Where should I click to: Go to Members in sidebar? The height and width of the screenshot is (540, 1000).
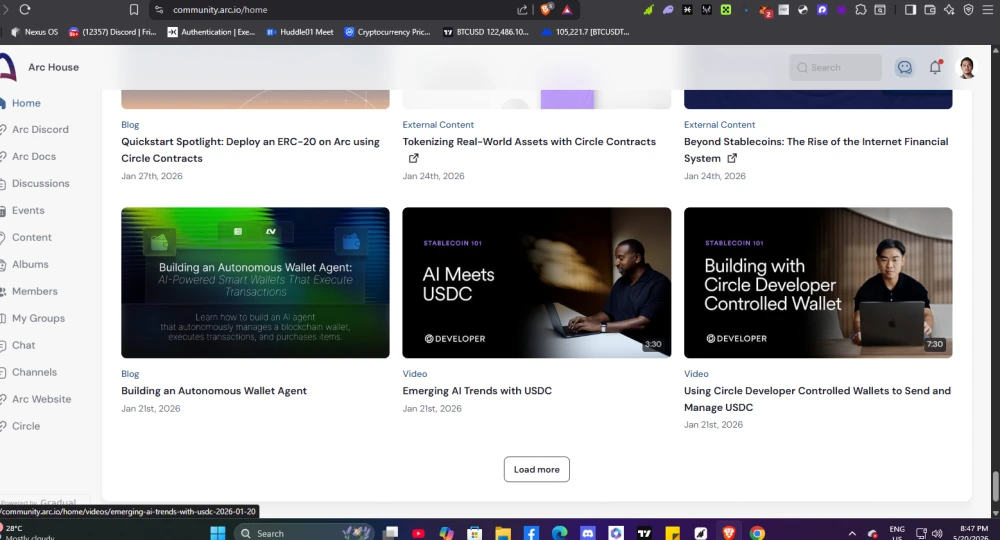pos(34,291)
